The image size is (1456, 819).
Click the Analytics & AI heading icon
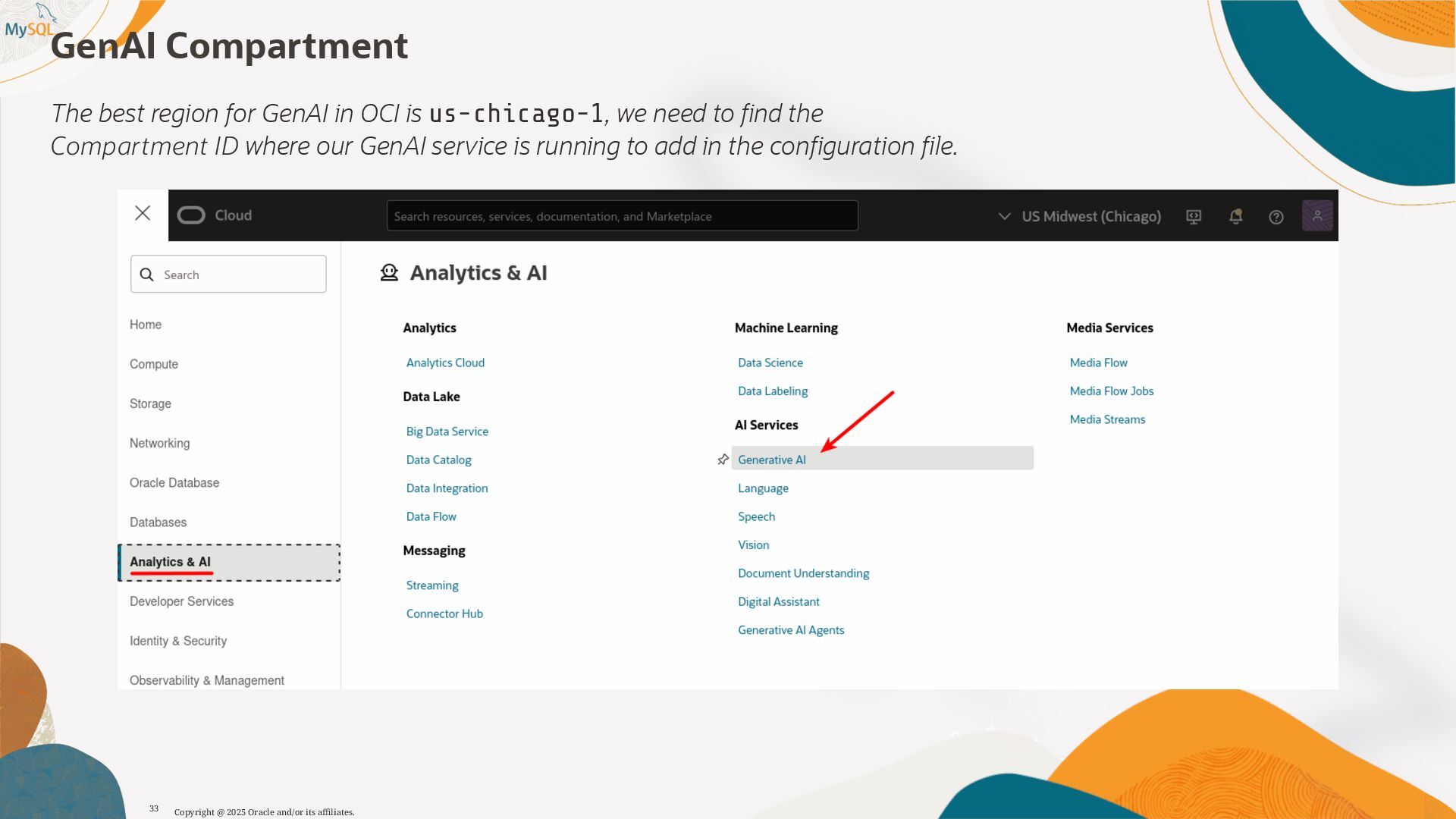389,273
